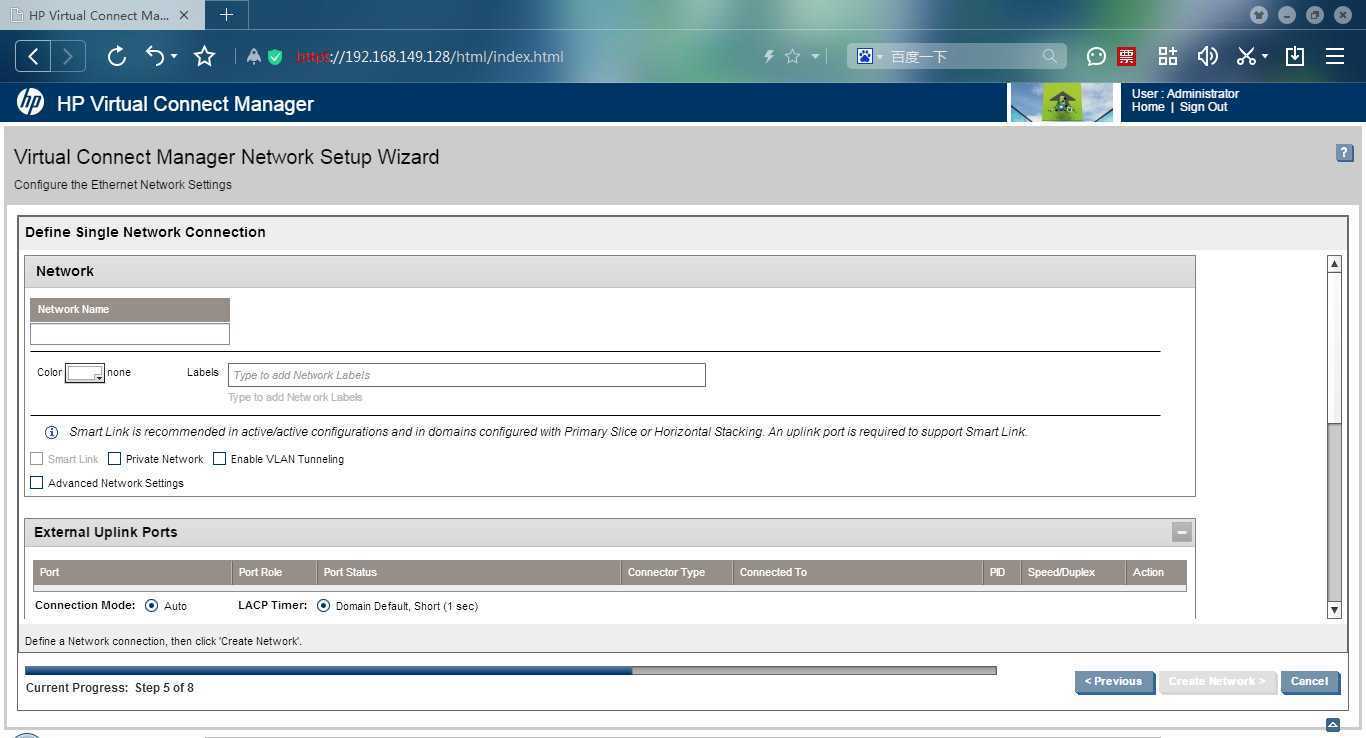This screenshot has width=1366, height=738.
Task: Open the browser hamburger menu
Action: click(1335, 57)
